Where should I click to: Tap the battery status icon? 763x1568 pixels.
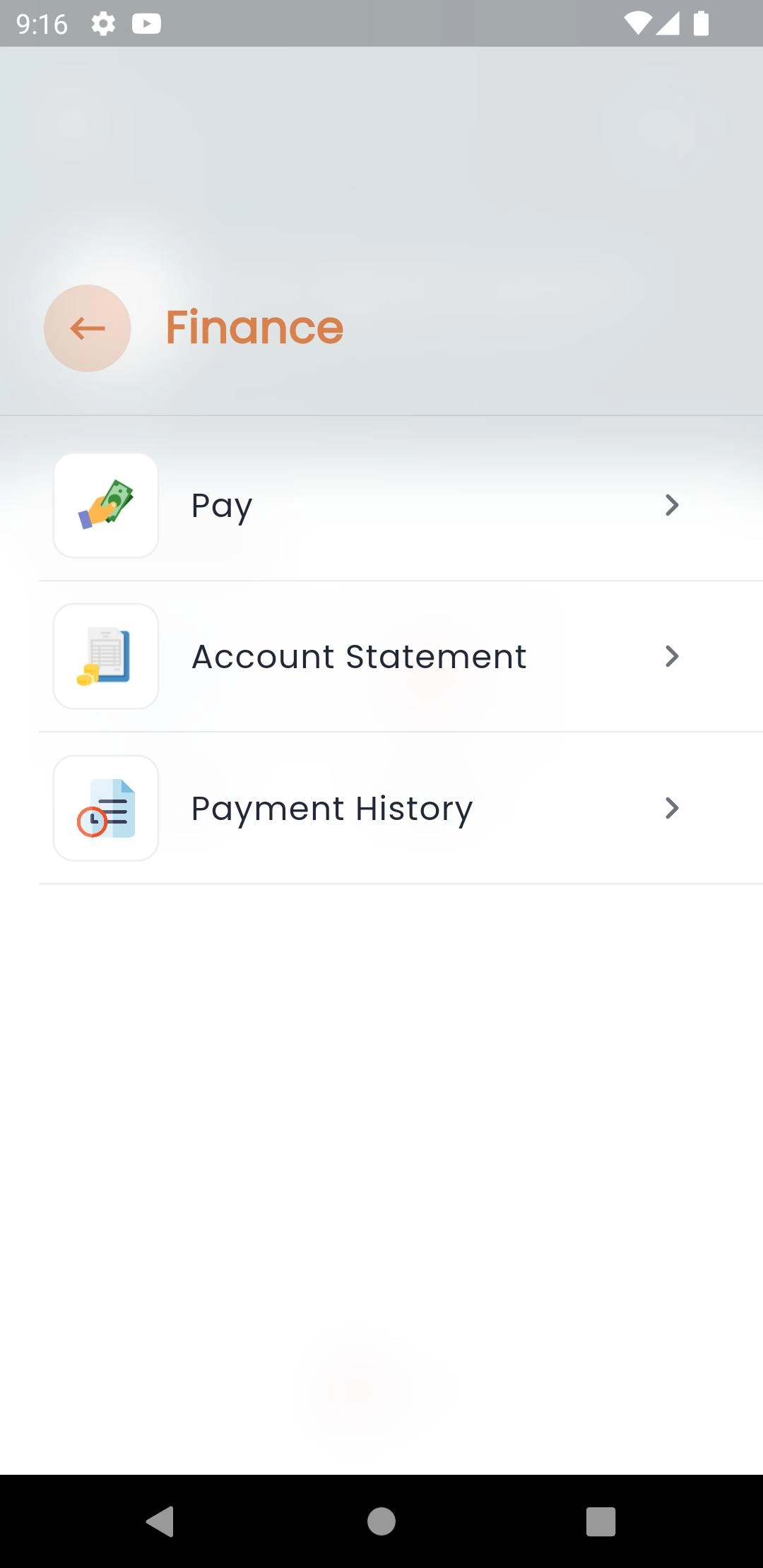click(x=701, y=24)
